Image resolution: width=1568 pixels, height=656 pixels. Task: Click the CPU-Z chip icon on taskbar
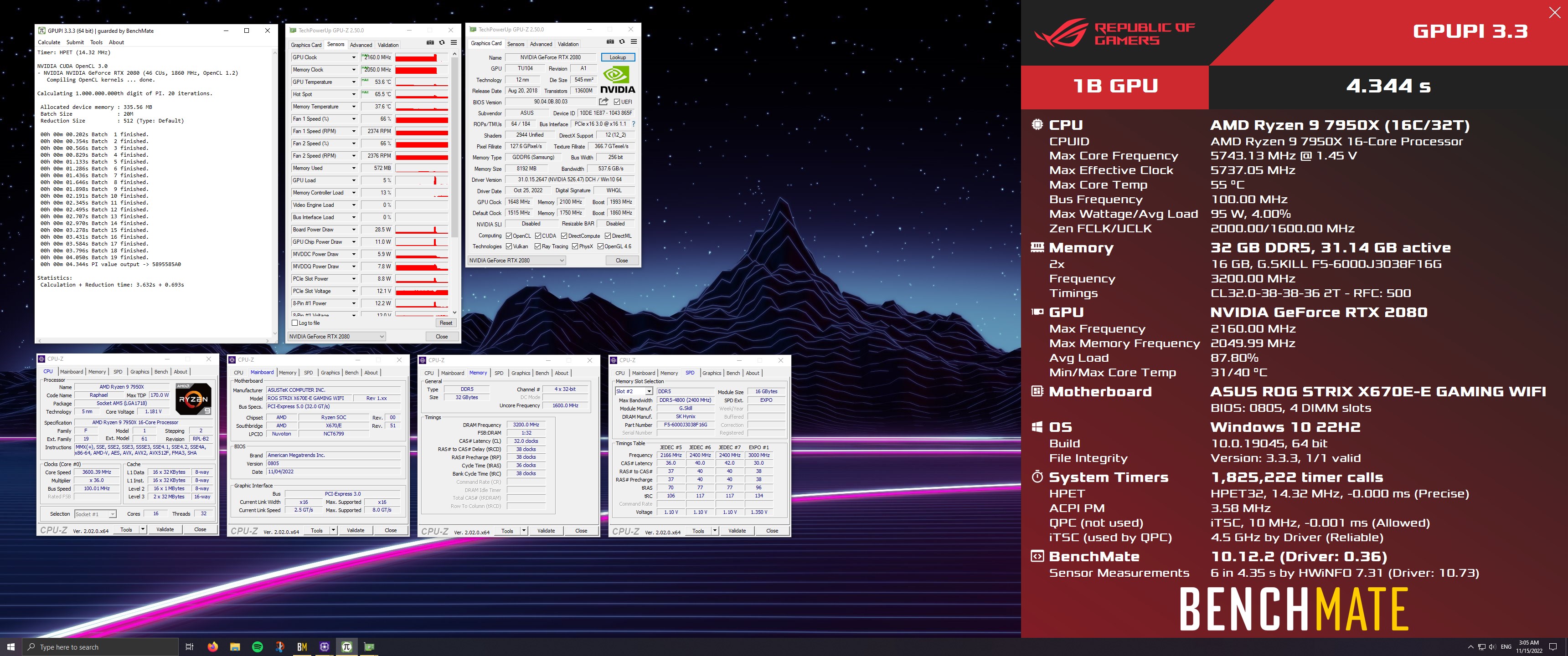coord(325,647)
